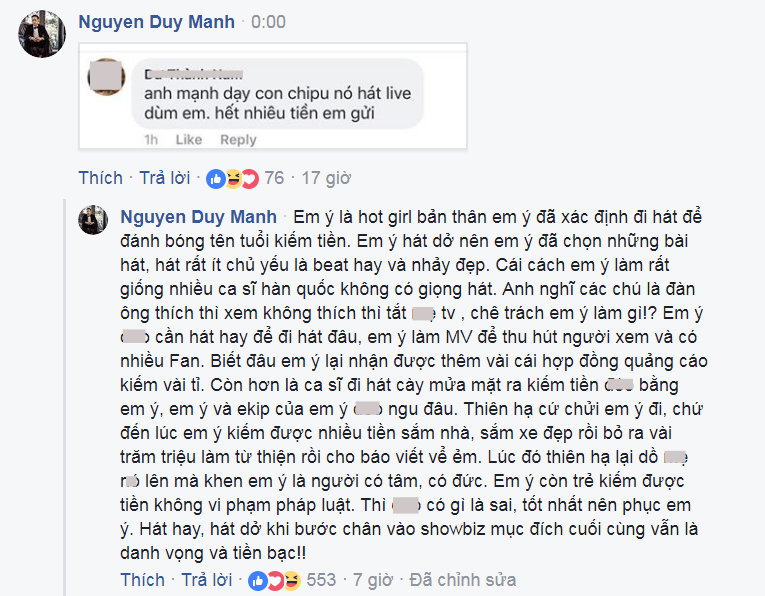Open the avatar beside the long reply
765x596 pixels.
96,221
